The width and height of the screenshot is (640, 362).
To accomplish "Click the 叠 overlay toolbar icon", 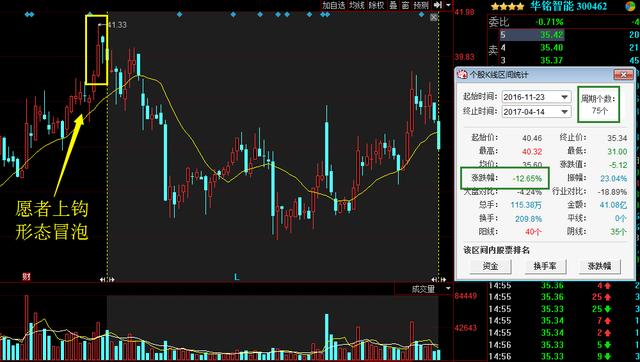I will [x=393, y=5].
